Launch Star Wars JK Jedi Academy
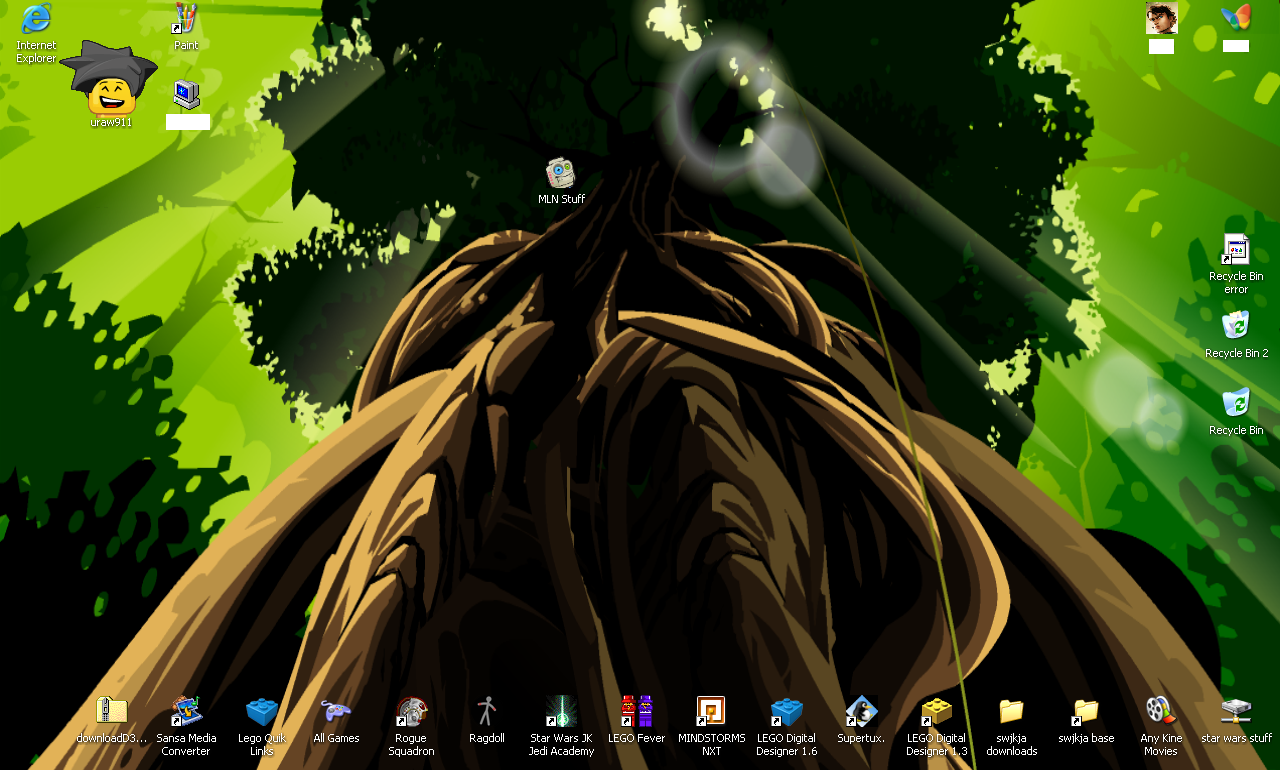The height and width of the screenshot is (770, 1280). 561,711
